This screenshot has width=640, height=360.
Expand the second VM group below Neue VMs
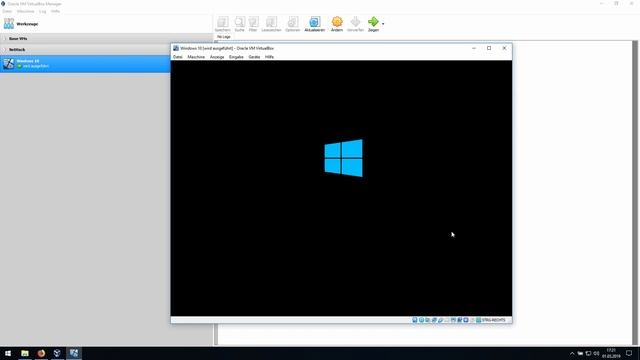[x=5, y=49]
